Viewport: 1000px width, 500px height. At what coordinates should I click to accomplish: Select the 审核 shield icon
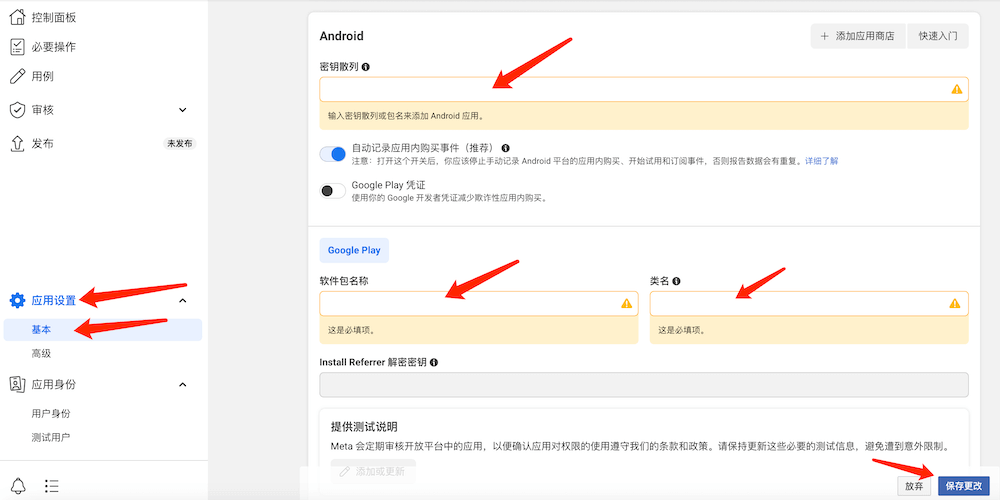click(x=17, y=110)
